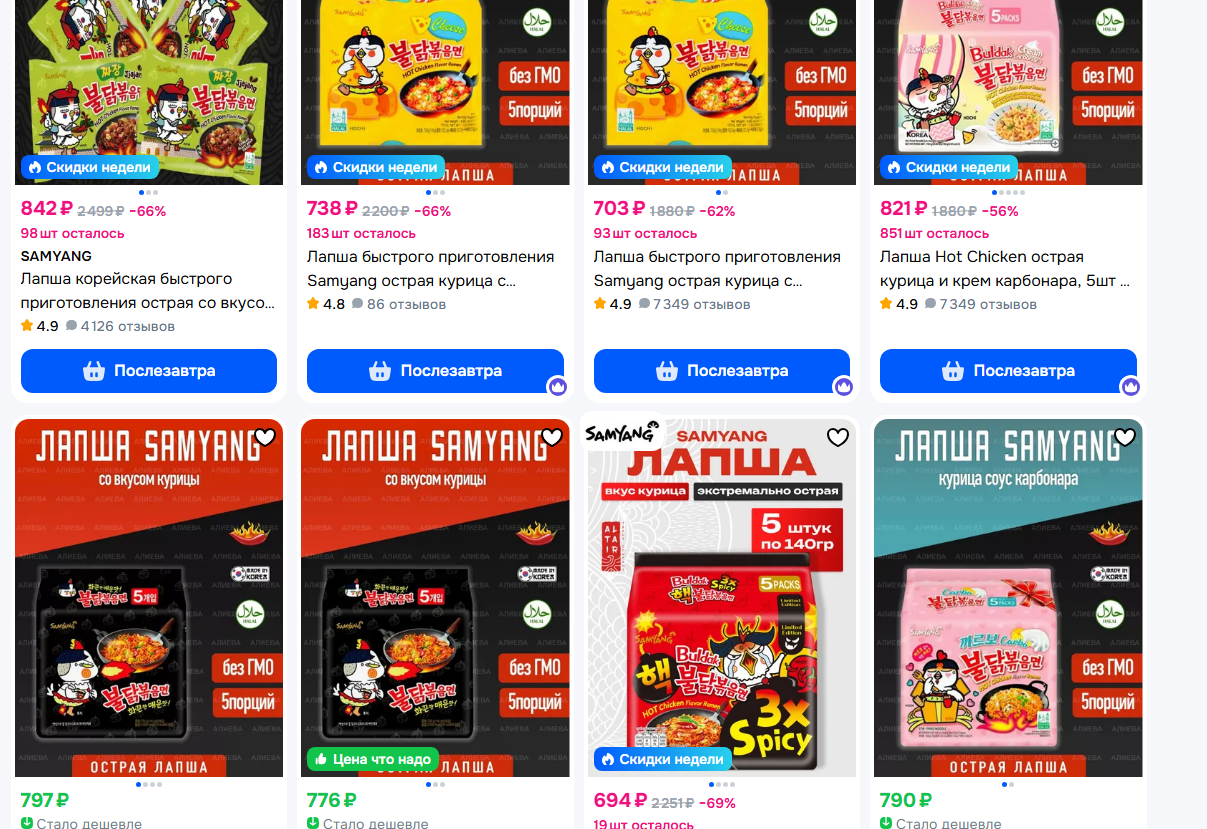
Task: Add 738 ₽ noodles to cart via Послезавтра
Action: [x=435, y=371]
